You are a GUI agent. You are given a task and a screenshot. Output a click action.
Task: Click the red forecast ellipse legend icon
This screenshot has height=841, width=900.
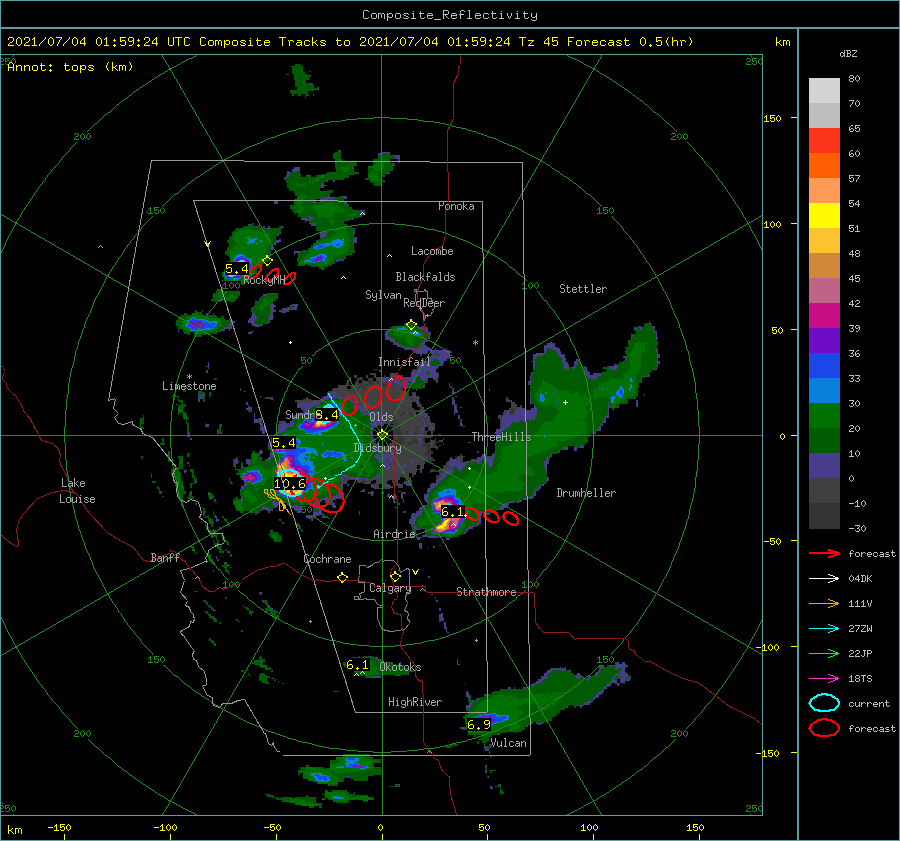point(824,728)
